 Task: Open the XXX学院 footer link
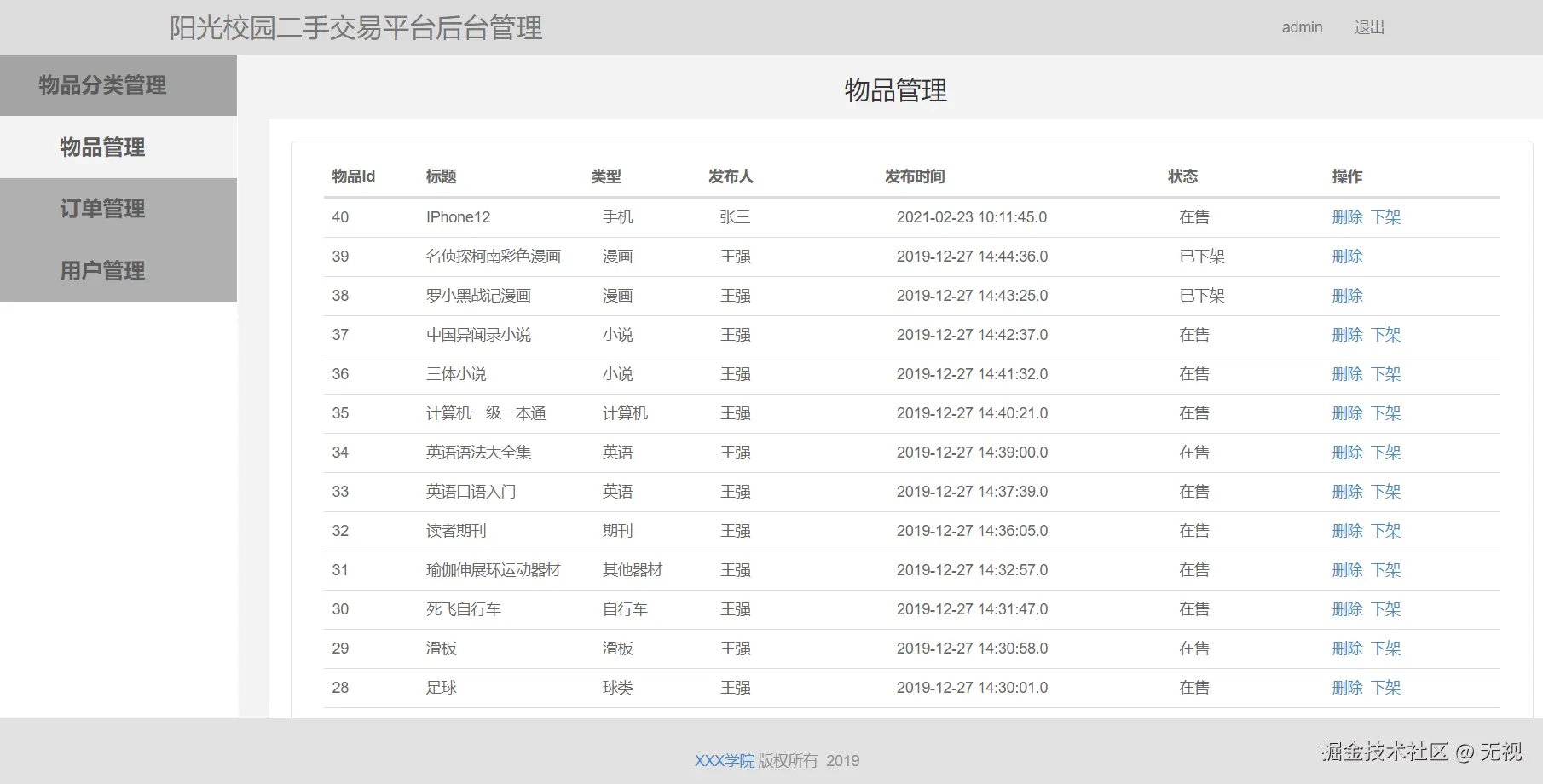coord(724,761)
